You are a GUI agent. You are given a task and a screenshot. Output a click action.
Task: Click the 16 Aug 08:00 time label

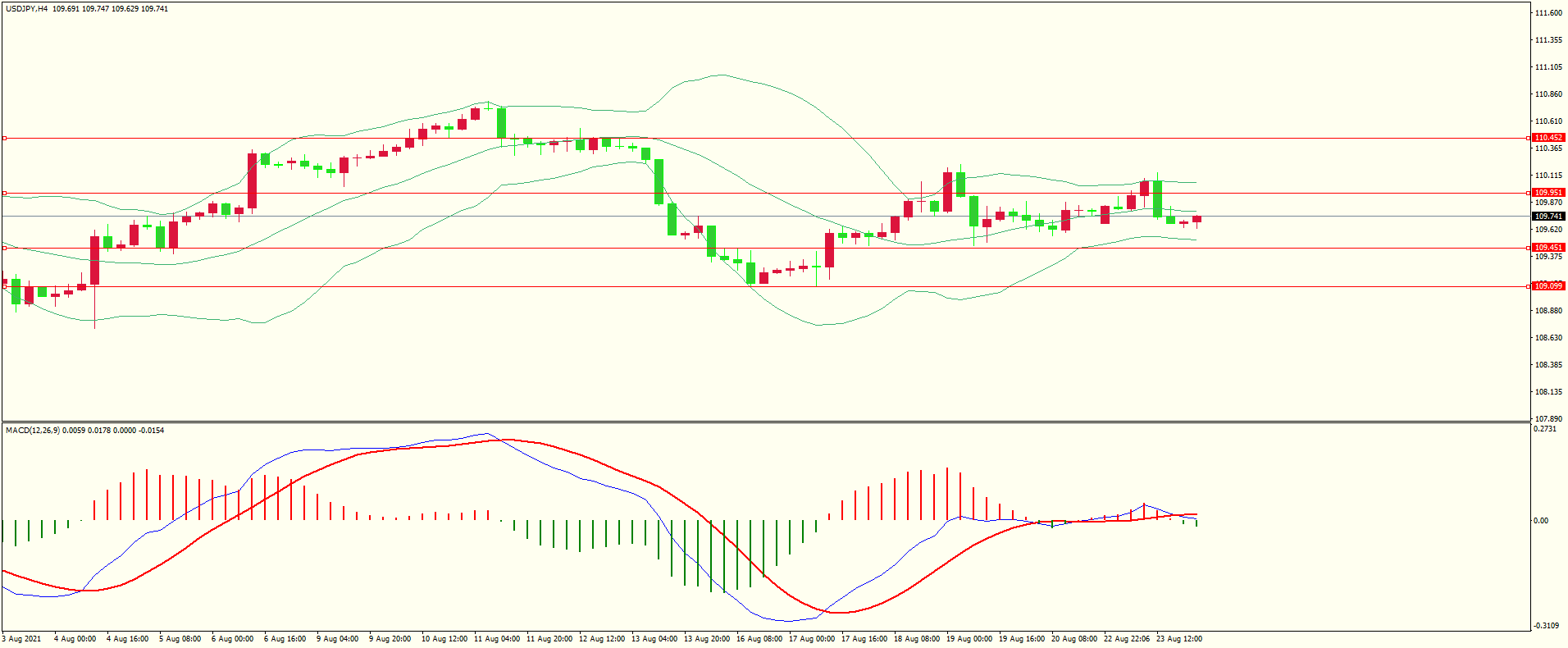point(759,639)
